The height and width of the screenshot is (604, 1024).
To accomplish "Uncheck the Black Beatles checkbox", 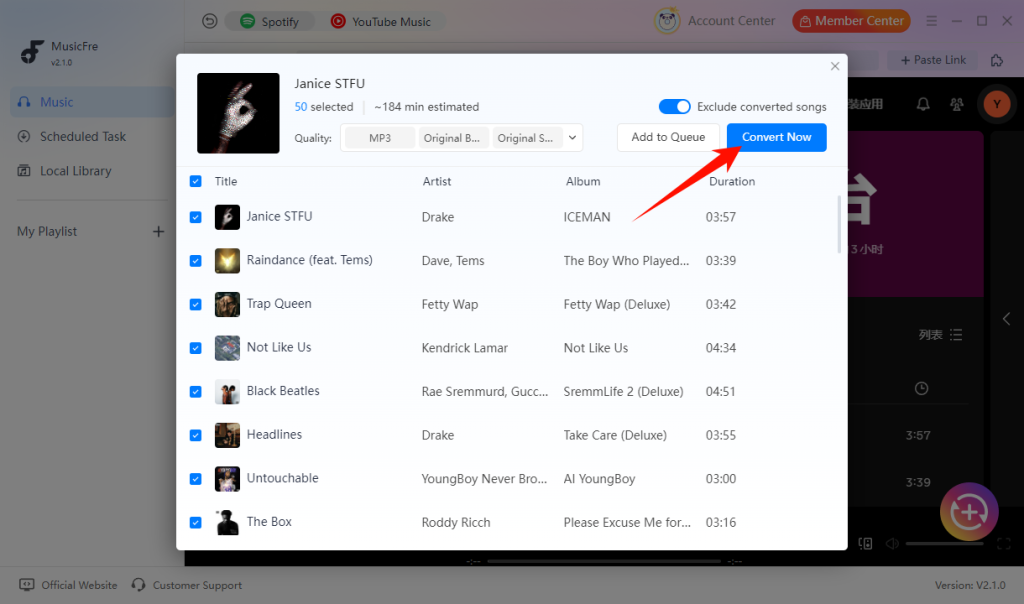I will [x=195, y=392].
